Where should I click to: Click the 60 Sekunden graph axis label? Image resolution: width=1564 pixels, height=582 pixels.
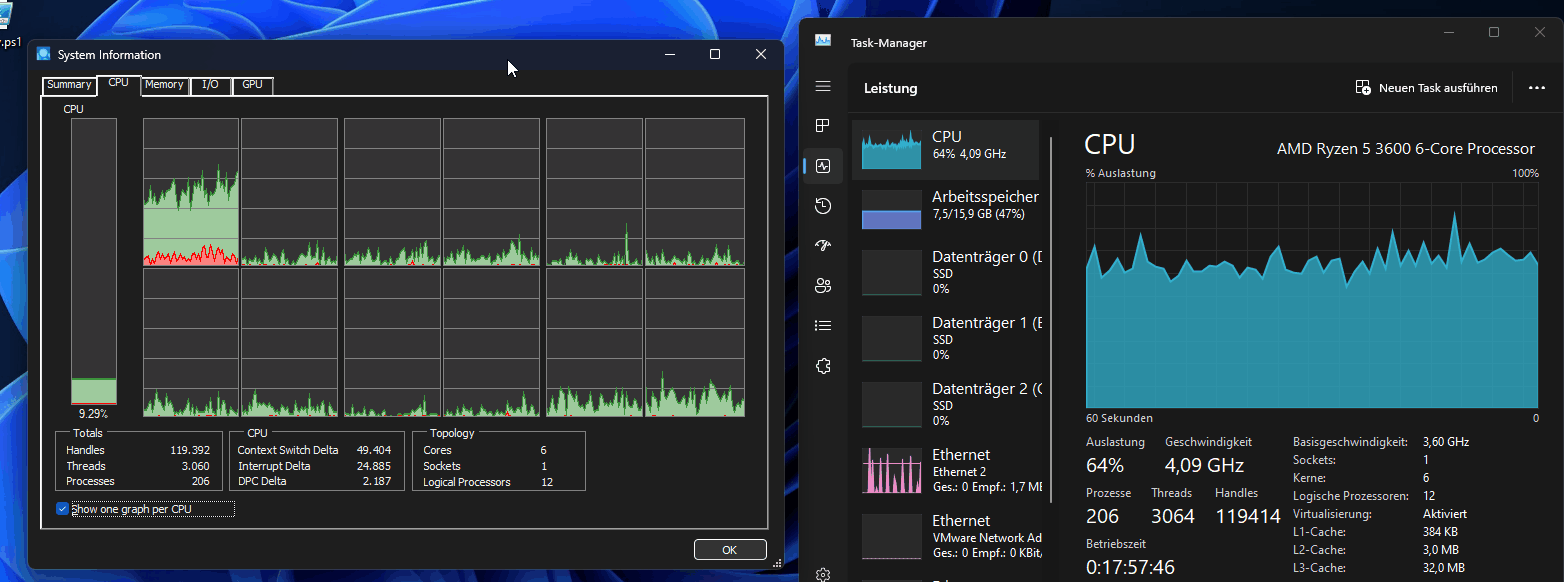point(1119,418)
